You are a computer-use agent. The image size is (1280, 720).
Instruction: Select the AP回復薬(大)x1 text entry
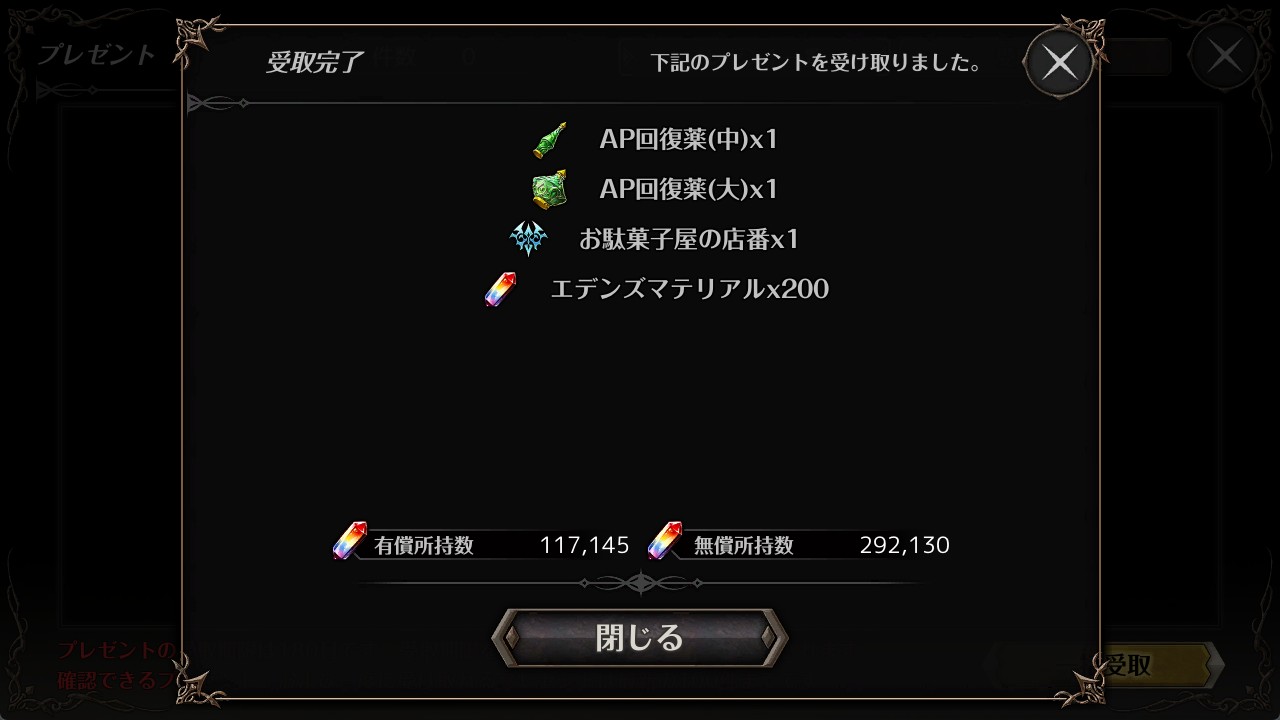pos(688,189)
